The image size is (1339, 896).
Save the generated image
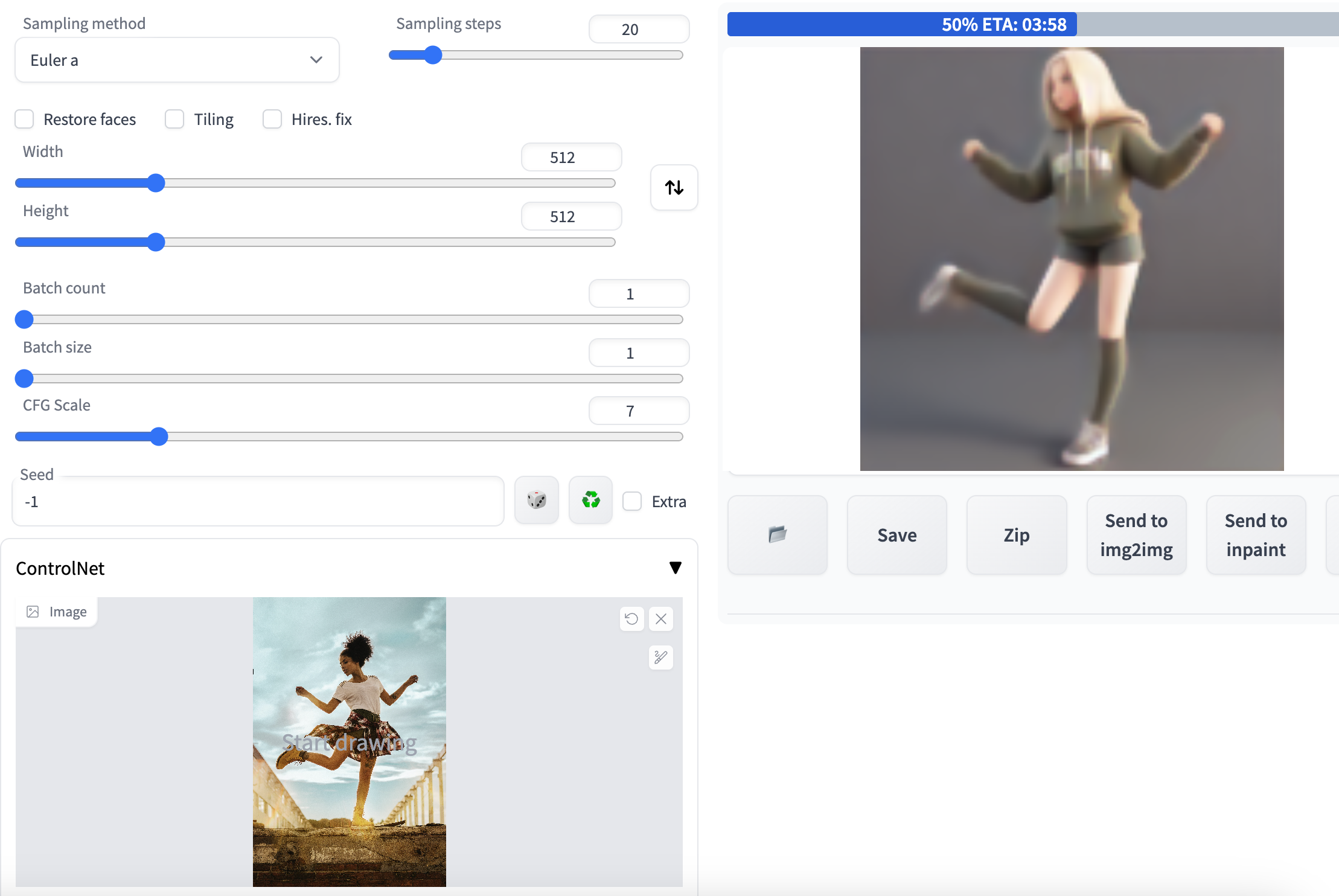[x=896, y=534]
